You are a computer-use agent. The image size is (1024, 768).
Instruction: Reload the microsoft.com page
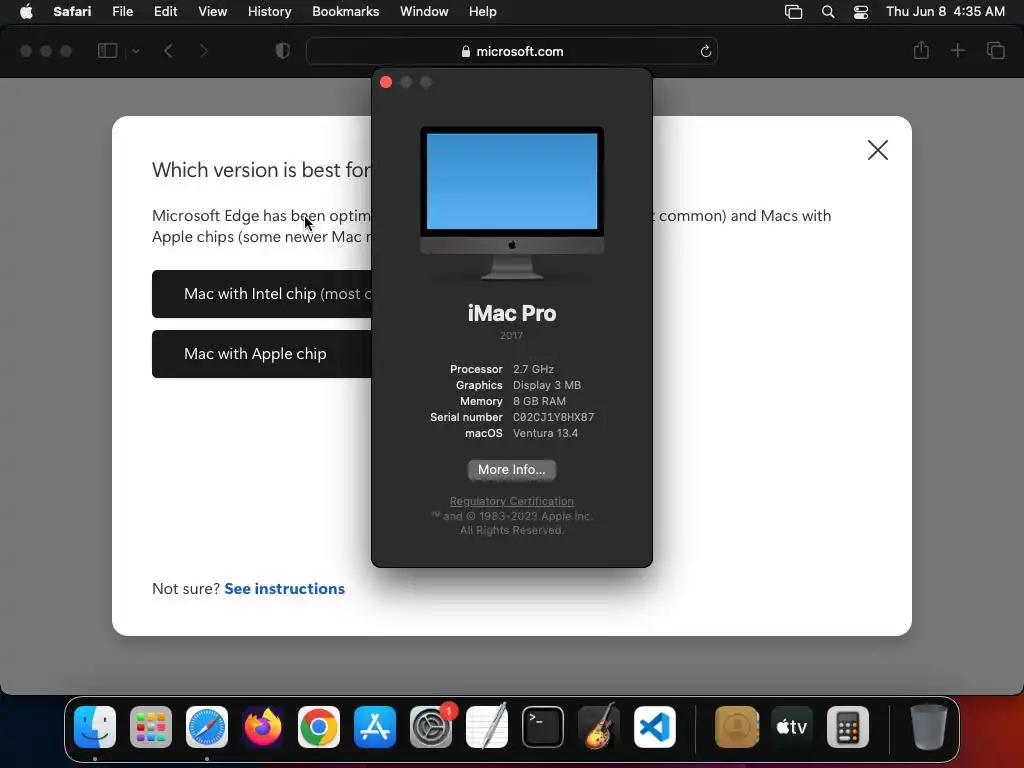[705, 51]
